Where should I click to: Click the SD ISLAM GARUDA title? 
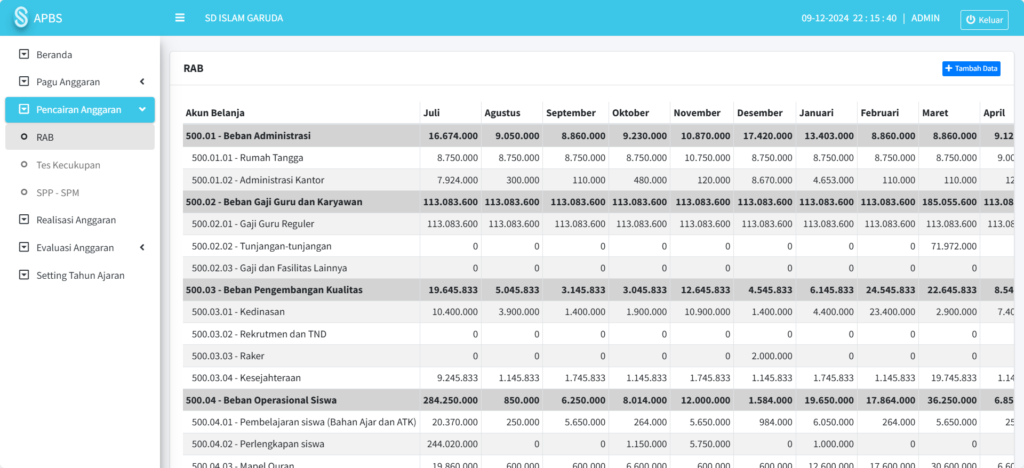click(x=244, y=18)
